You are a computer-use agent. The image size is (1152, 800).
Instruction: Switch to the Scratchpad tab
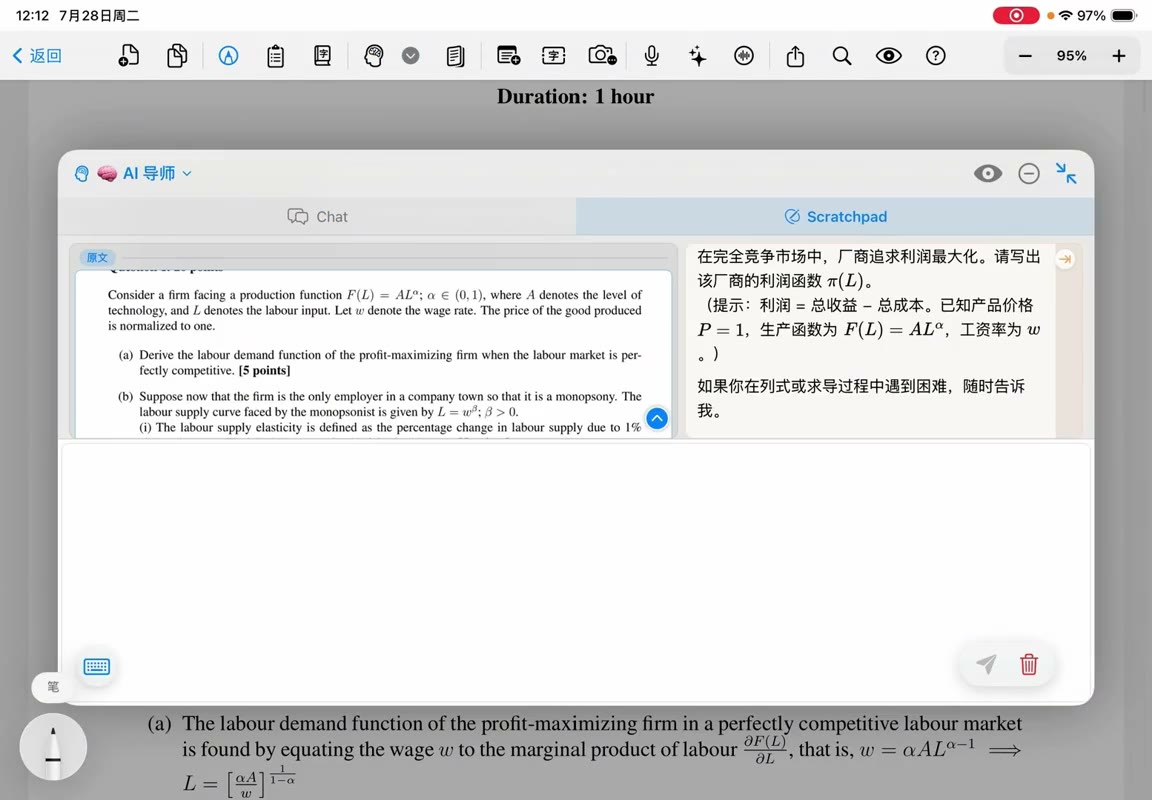pos(835,217)
